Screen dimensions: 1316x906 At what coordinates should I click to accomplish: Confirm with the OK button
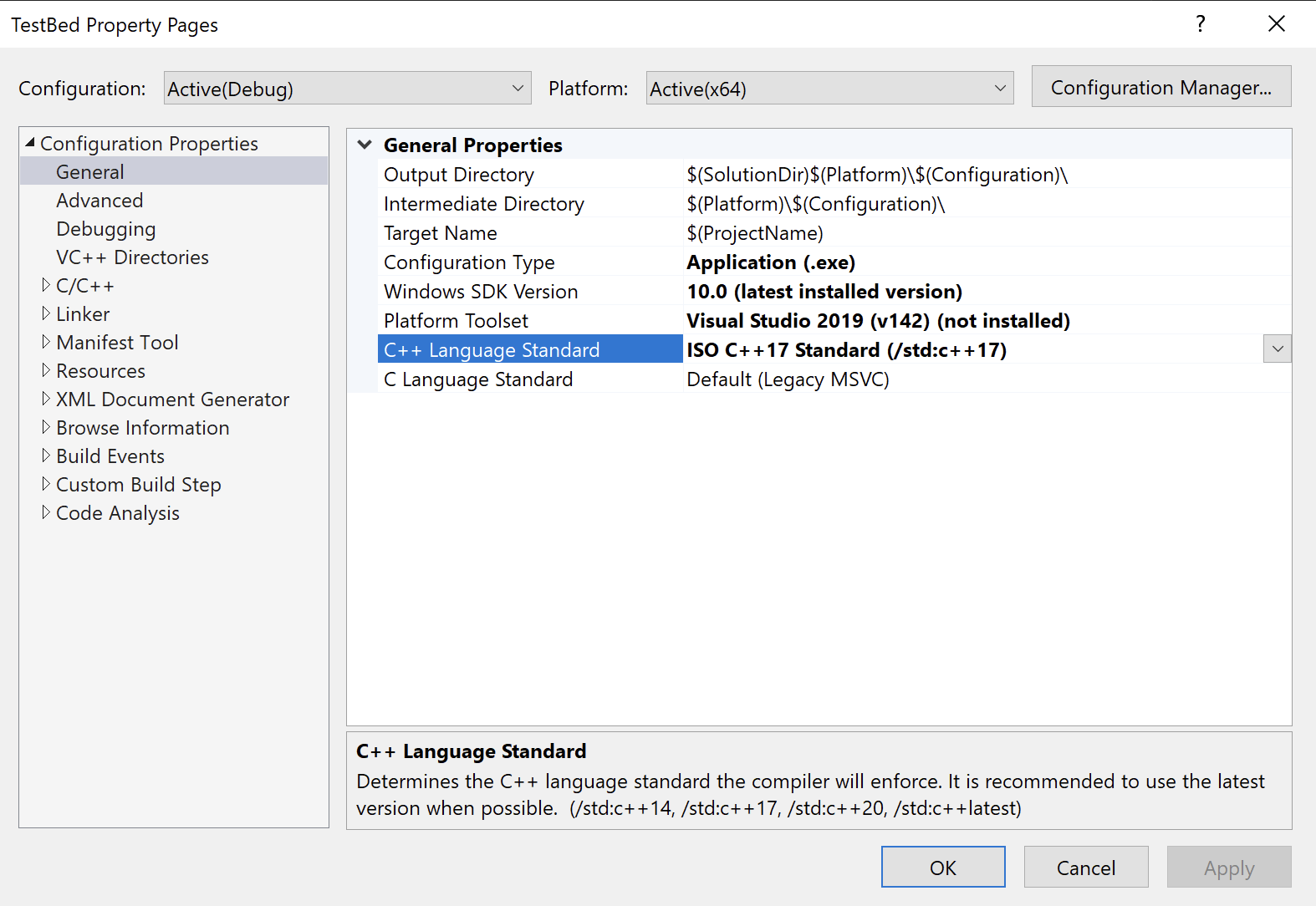point(943,867)
